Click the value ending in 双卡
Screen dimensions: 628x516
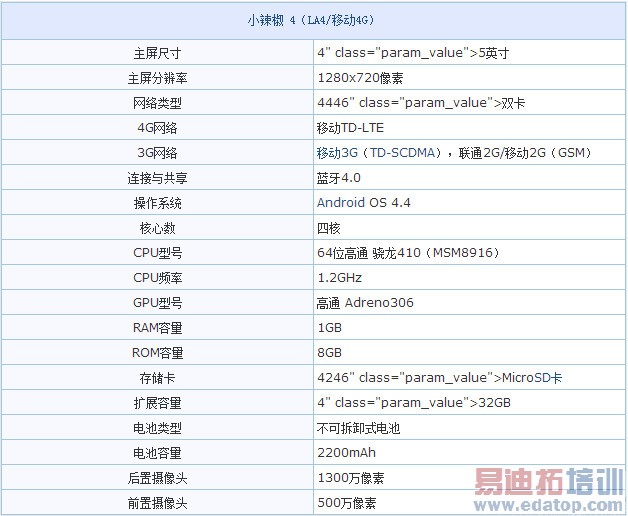click(421, 103)
